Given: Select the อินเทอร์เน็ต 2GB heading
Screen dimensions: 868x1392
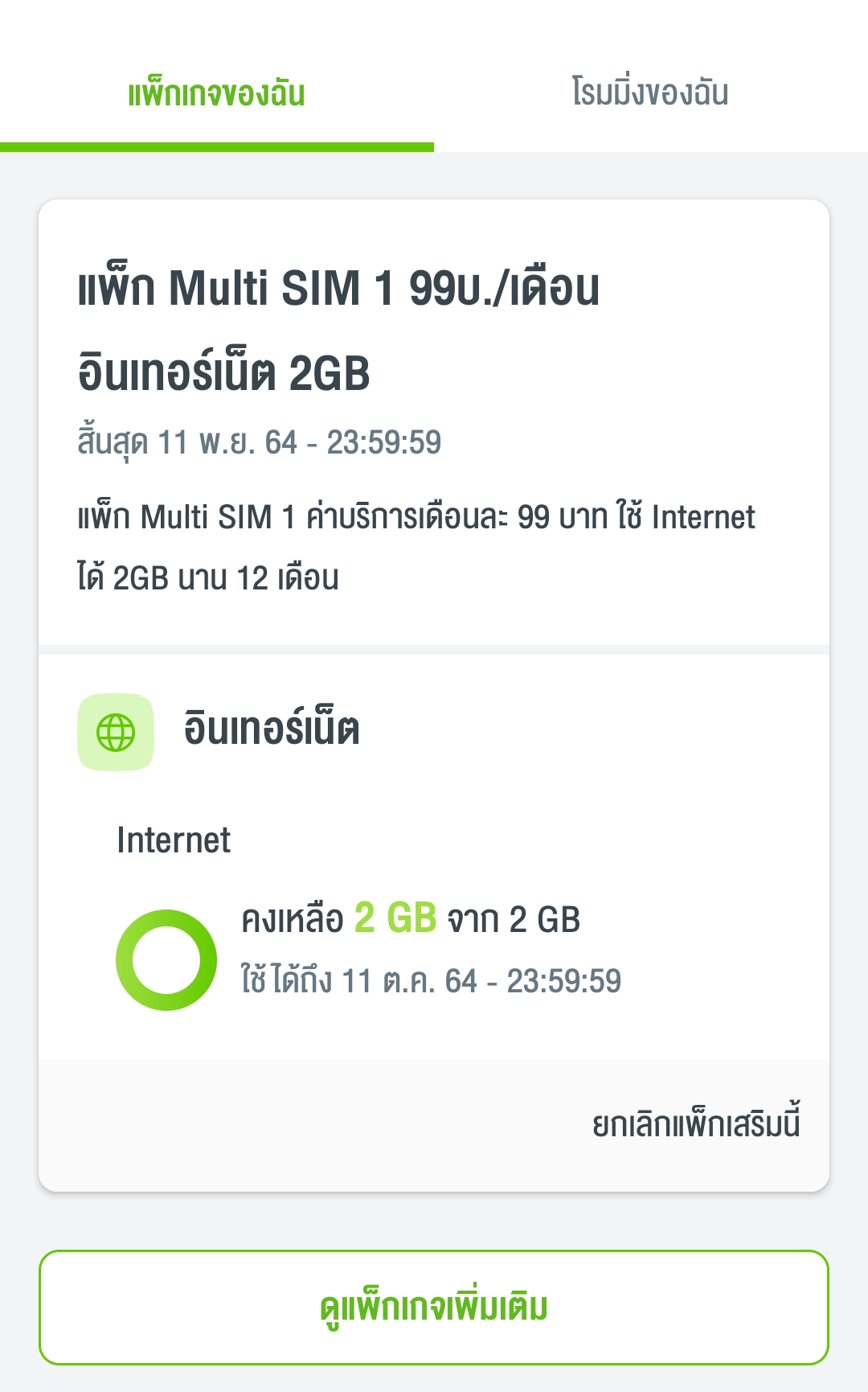Looking at the screenshot, I should [224, 372].
